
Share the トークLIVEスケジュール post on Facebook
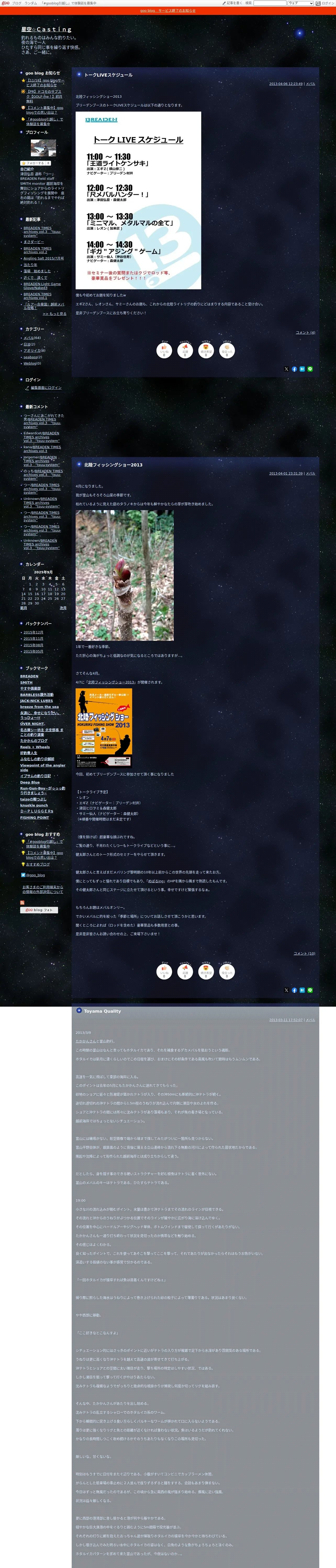click(295, 369)
